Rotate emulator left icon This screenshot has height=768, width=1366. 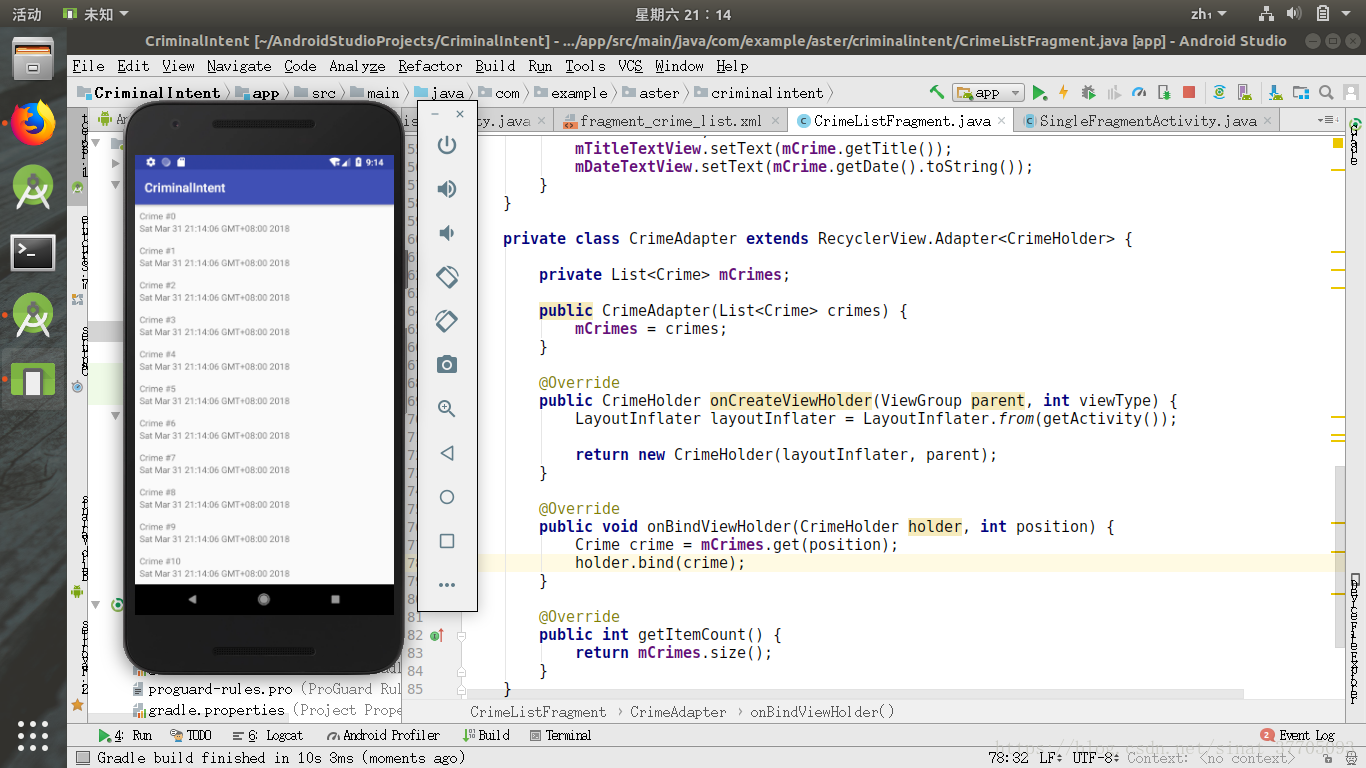coord(447,277)
